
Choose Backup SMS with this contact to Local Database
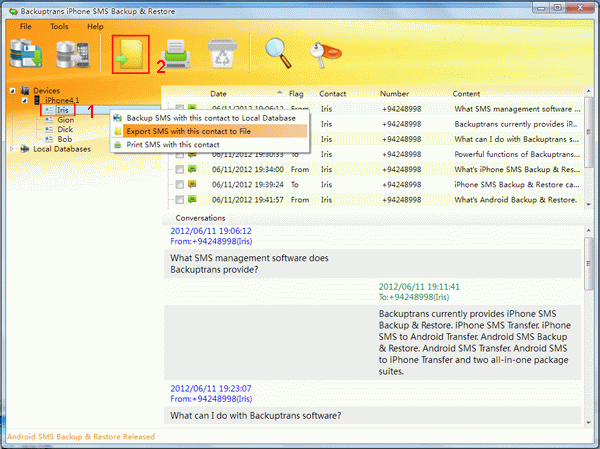coord(209,118)
